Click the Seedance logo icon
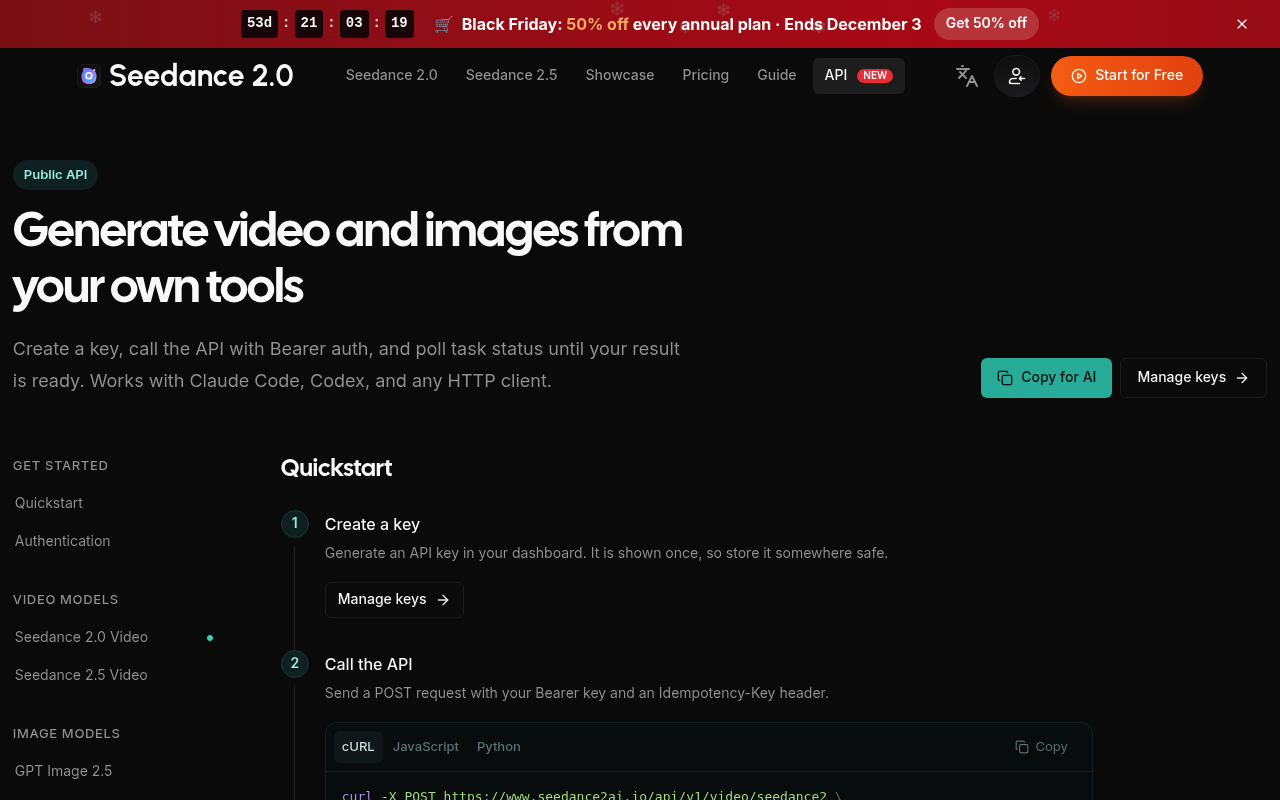 point(89,76)
